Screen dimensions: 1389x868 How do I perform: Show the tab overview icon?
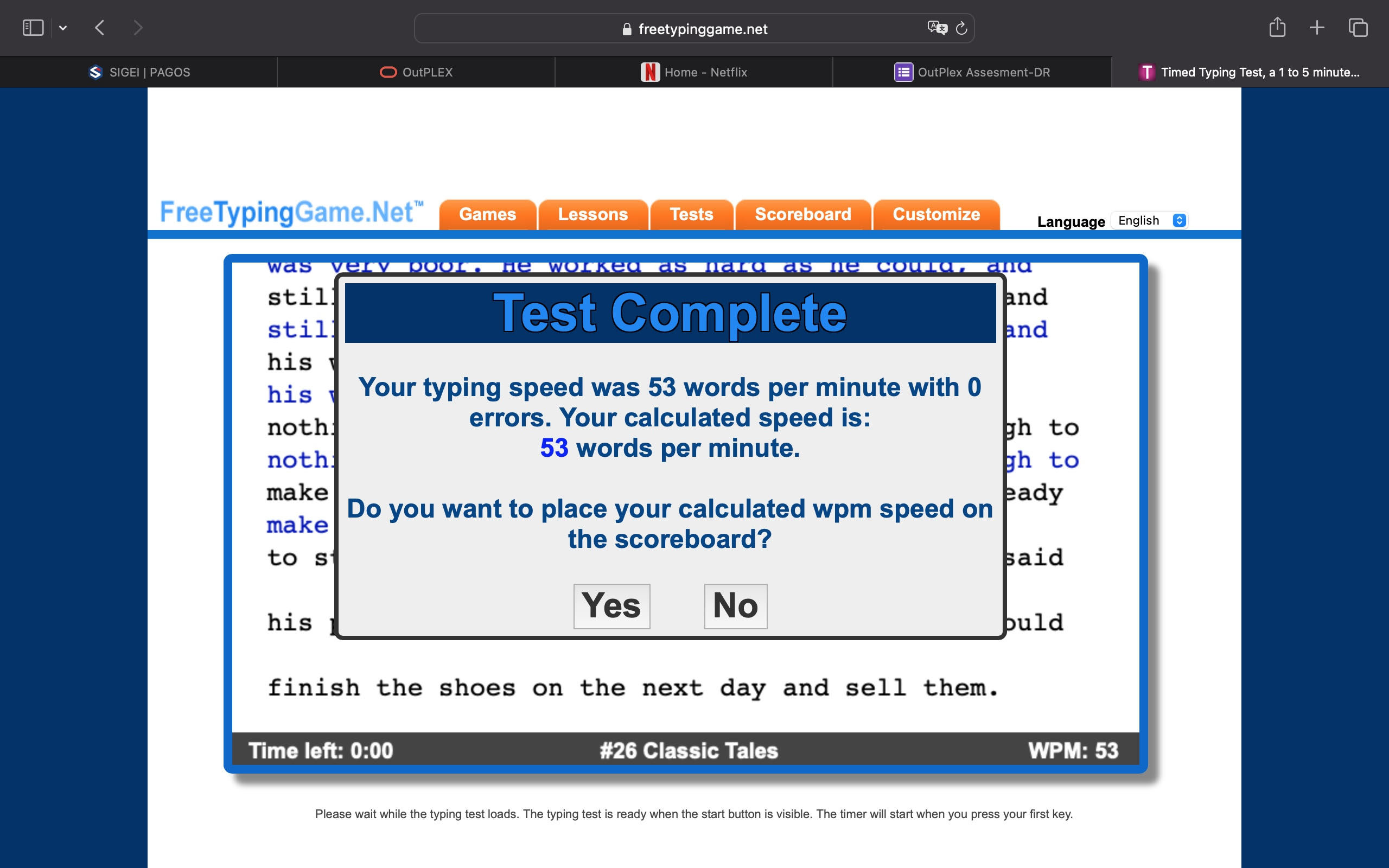click(x=1358, y=28)
